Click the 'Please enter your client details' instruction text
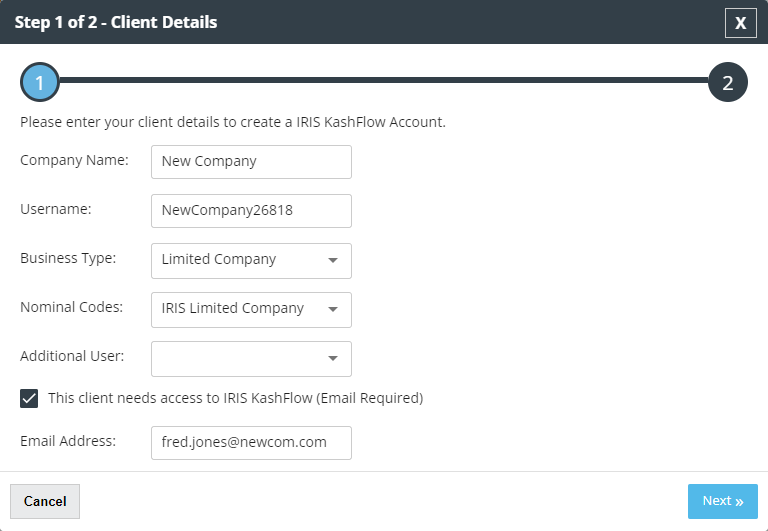This screenshot has height=531, width=768. (x=233, y=122)
